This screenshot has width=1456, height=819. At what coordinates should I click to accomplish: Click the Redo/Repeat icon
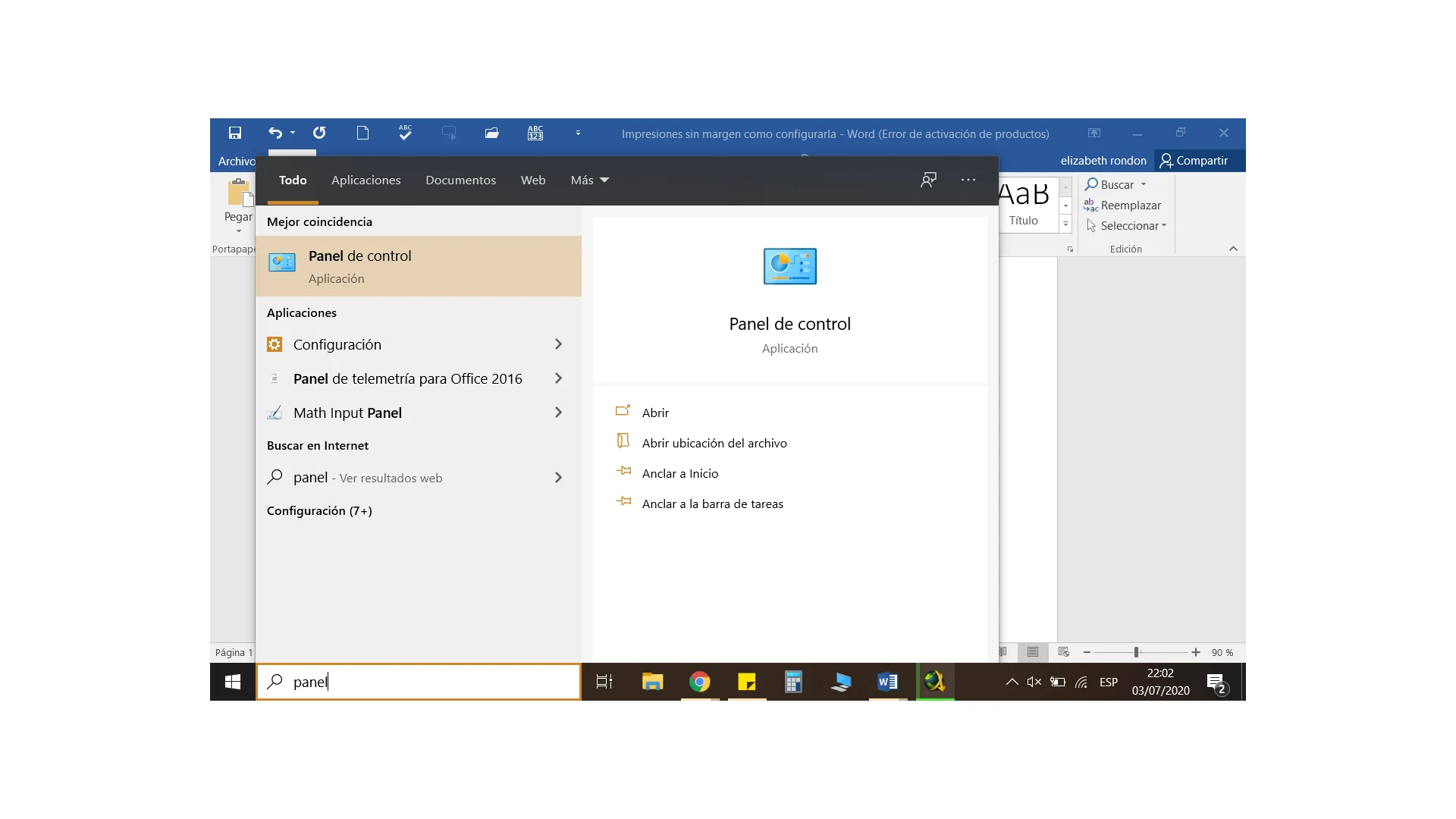(319, 133)
